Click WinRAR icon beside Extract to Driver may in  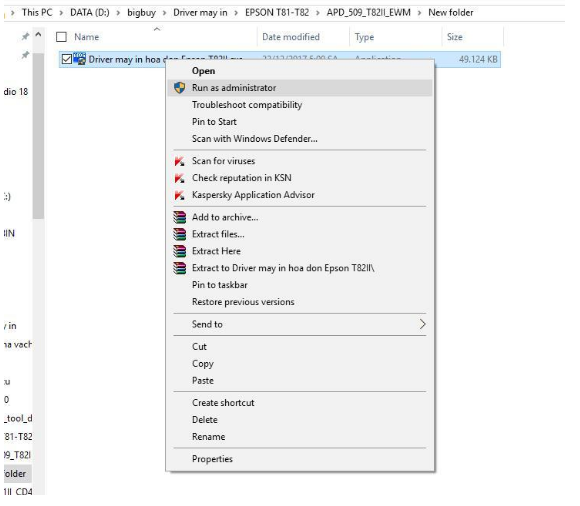pyautogui.click(x=179, y=268)
